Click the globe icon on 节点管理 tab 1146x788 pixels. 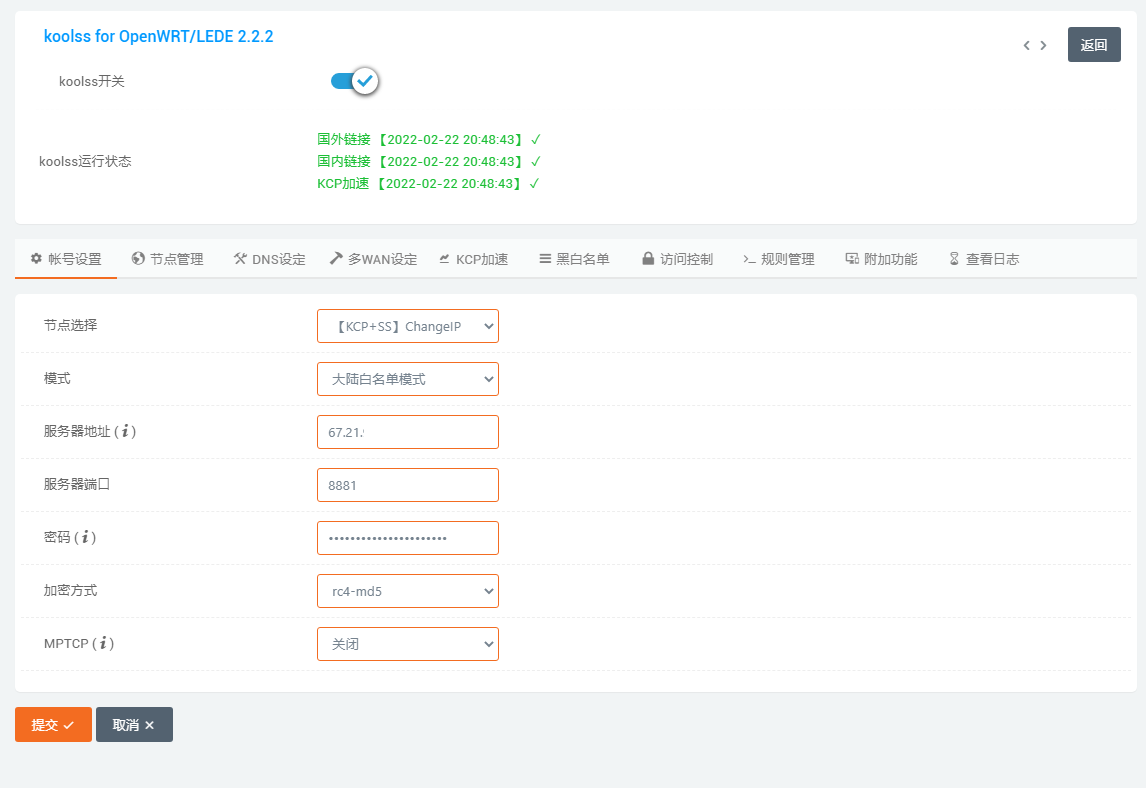(x=137, y=258)
